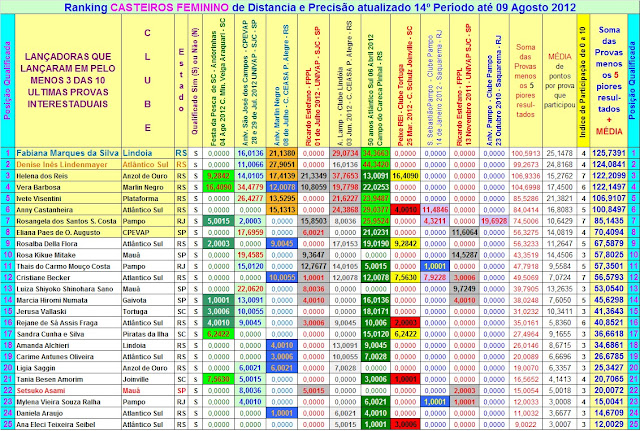The height and width of the screenshot is (431, 640).
Task: Select the Indice de Participação header
Action: click(583, 80)
